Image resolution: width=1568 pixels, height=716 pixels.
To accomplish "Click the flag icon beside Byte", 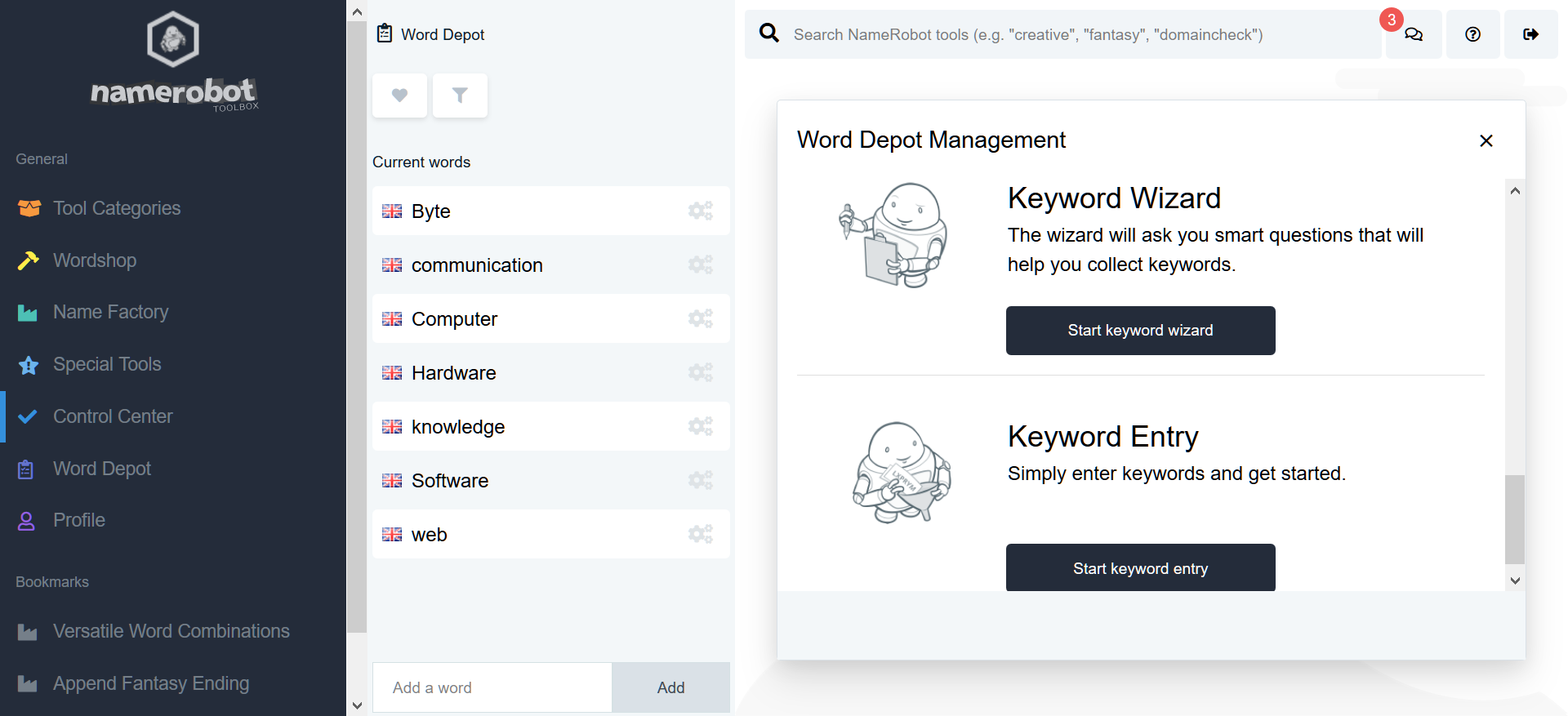I will pyautogui.click(x=392, y=211).
